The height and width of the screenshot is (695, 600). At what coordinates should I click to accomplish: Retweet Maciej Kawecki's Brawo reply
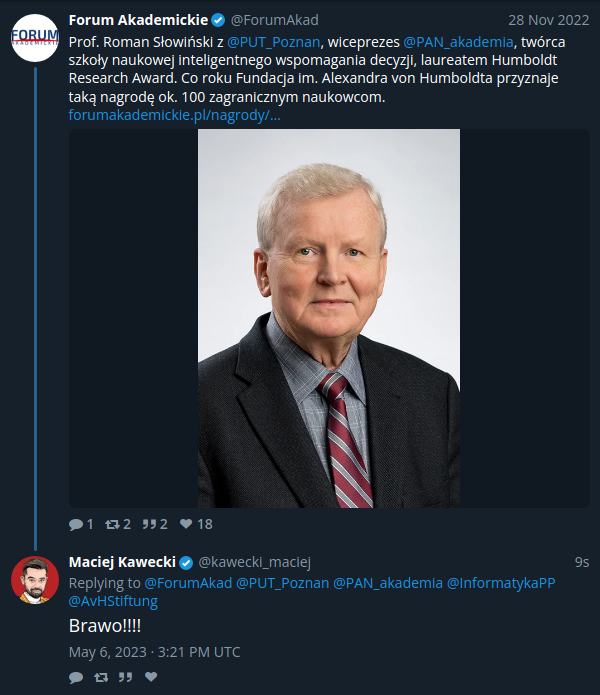(101, 677)
